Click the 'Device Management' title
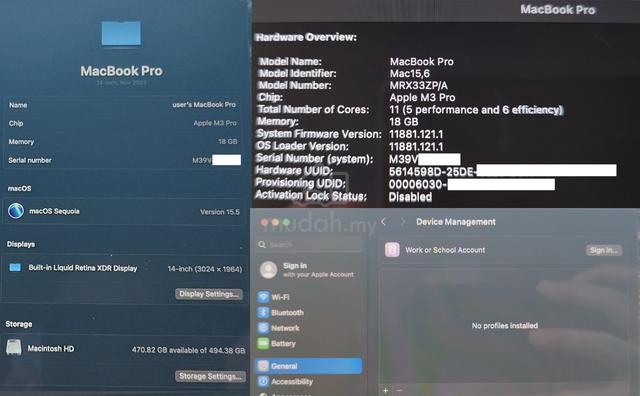The image size is (640, 396). pos(456,222)
